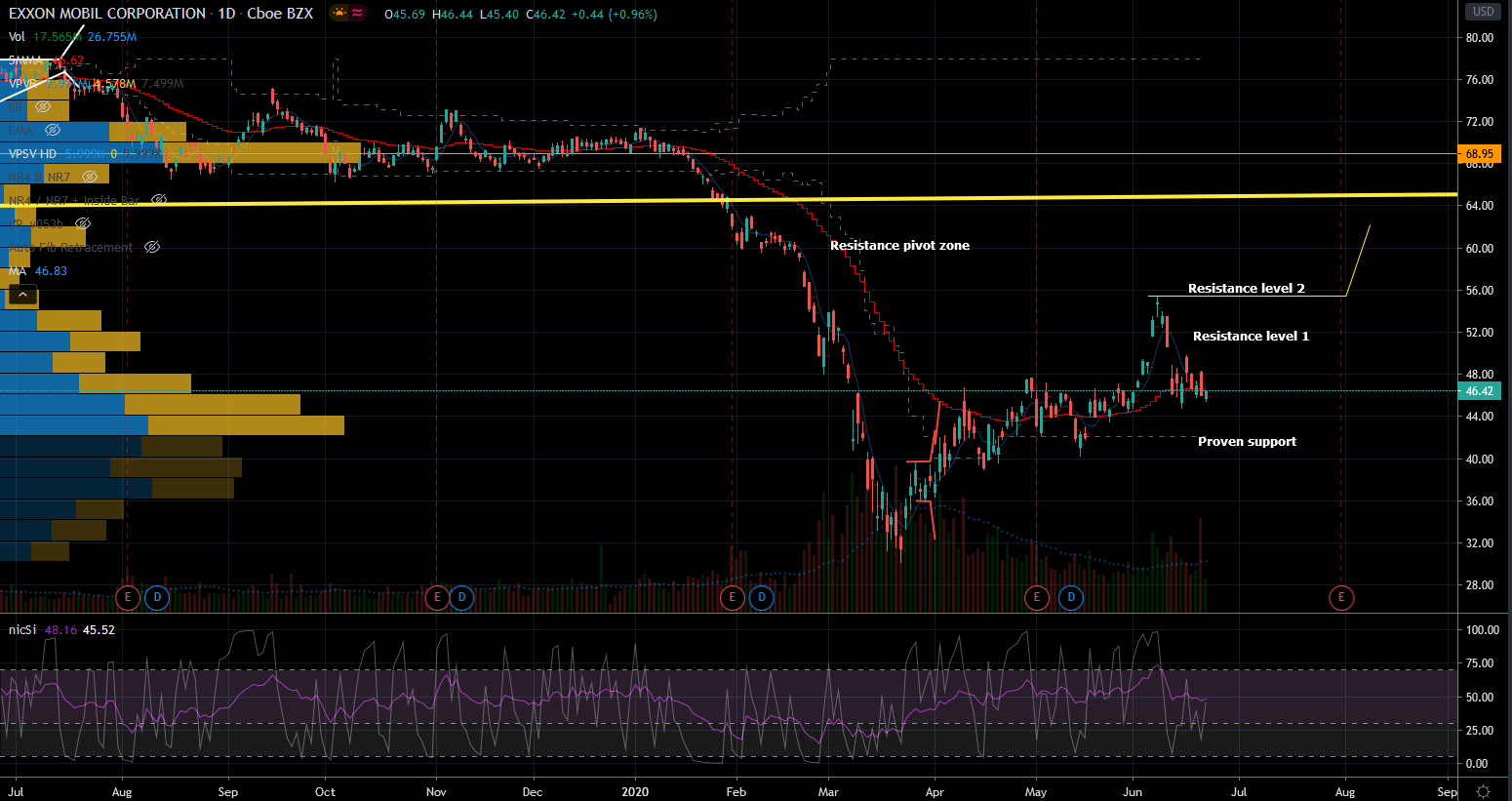Viewport: 1512px width, 801px height.
Task: Click the Oct label on the time axis
Action: (x=325, y=792)
